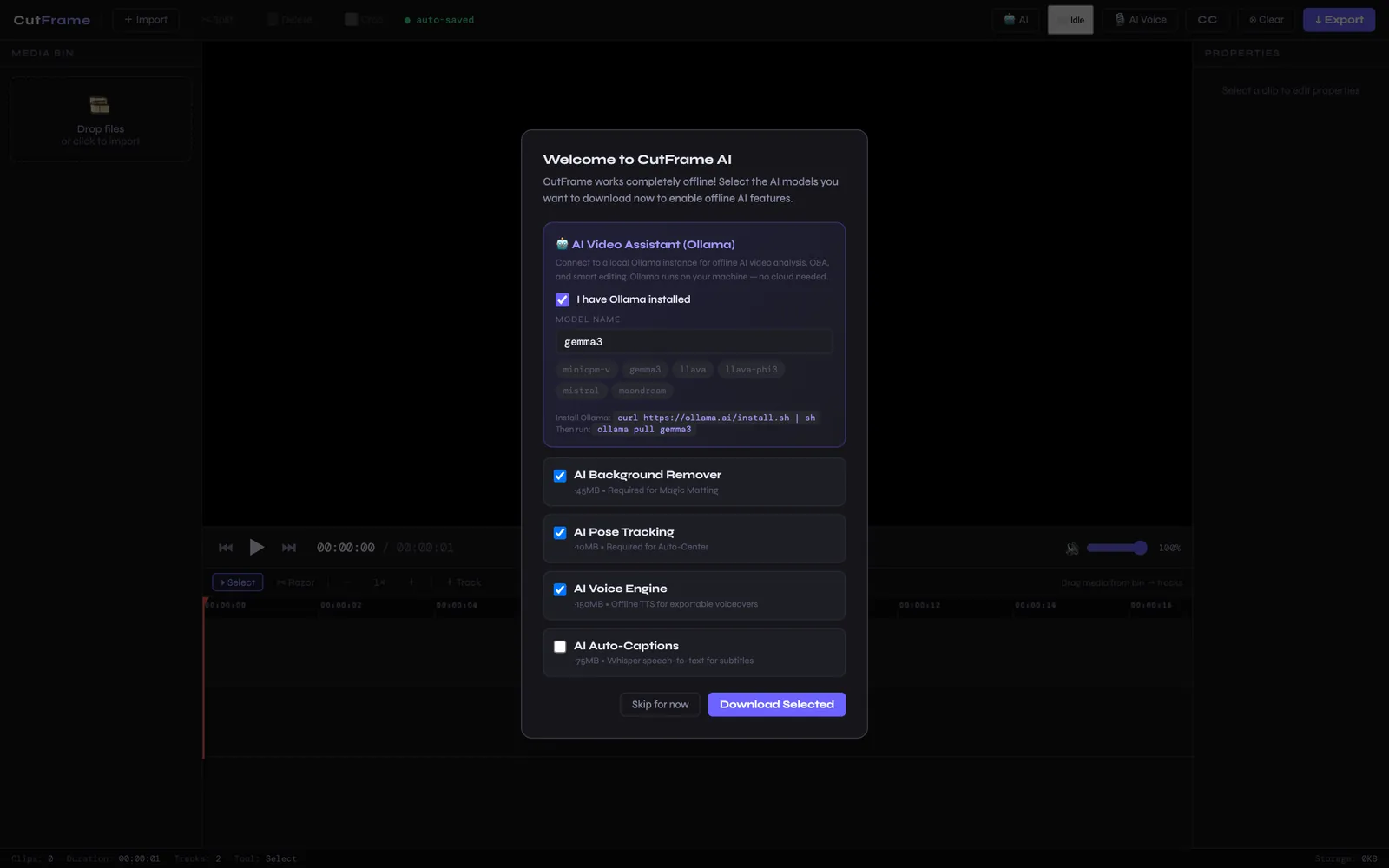This screenshot has width=1389, height=868.
Task: Choose the llava model chip
Action: tap(693, 370)
